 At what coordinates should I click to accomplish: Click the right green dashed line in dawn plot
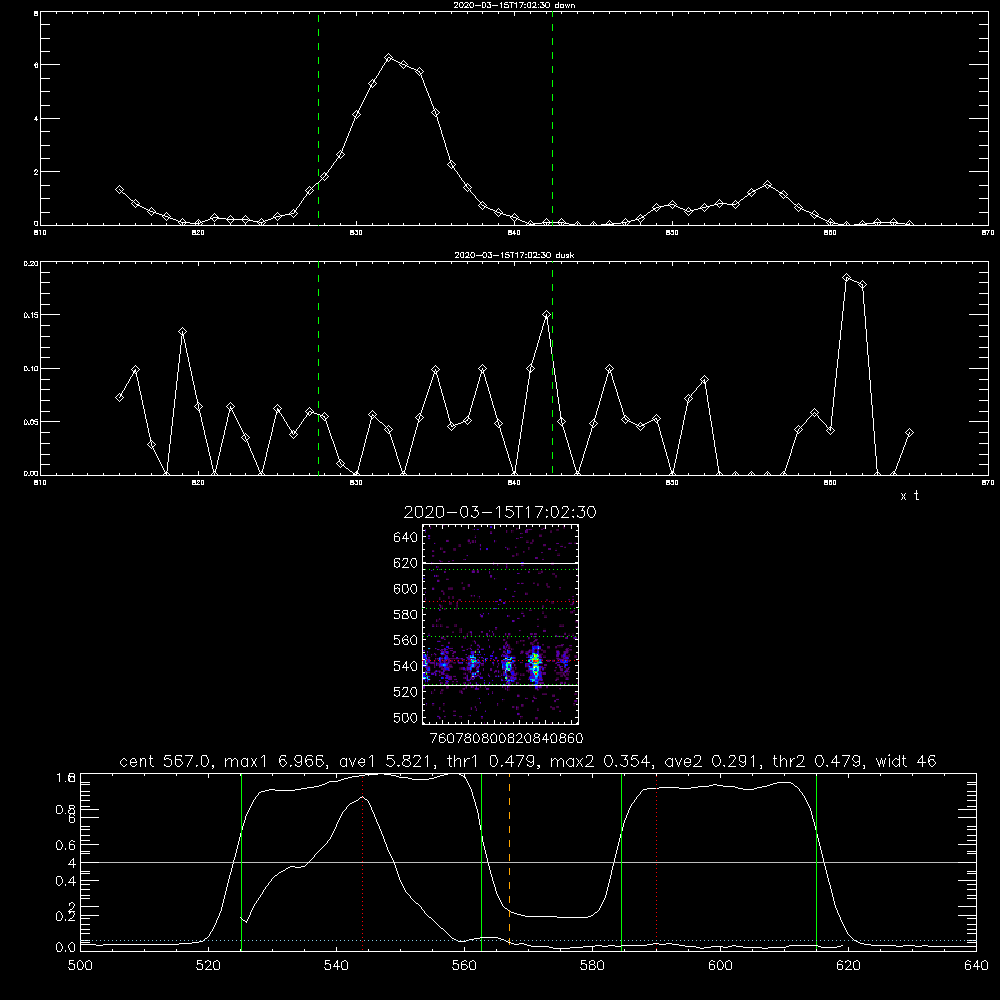[x=552, y=118]
